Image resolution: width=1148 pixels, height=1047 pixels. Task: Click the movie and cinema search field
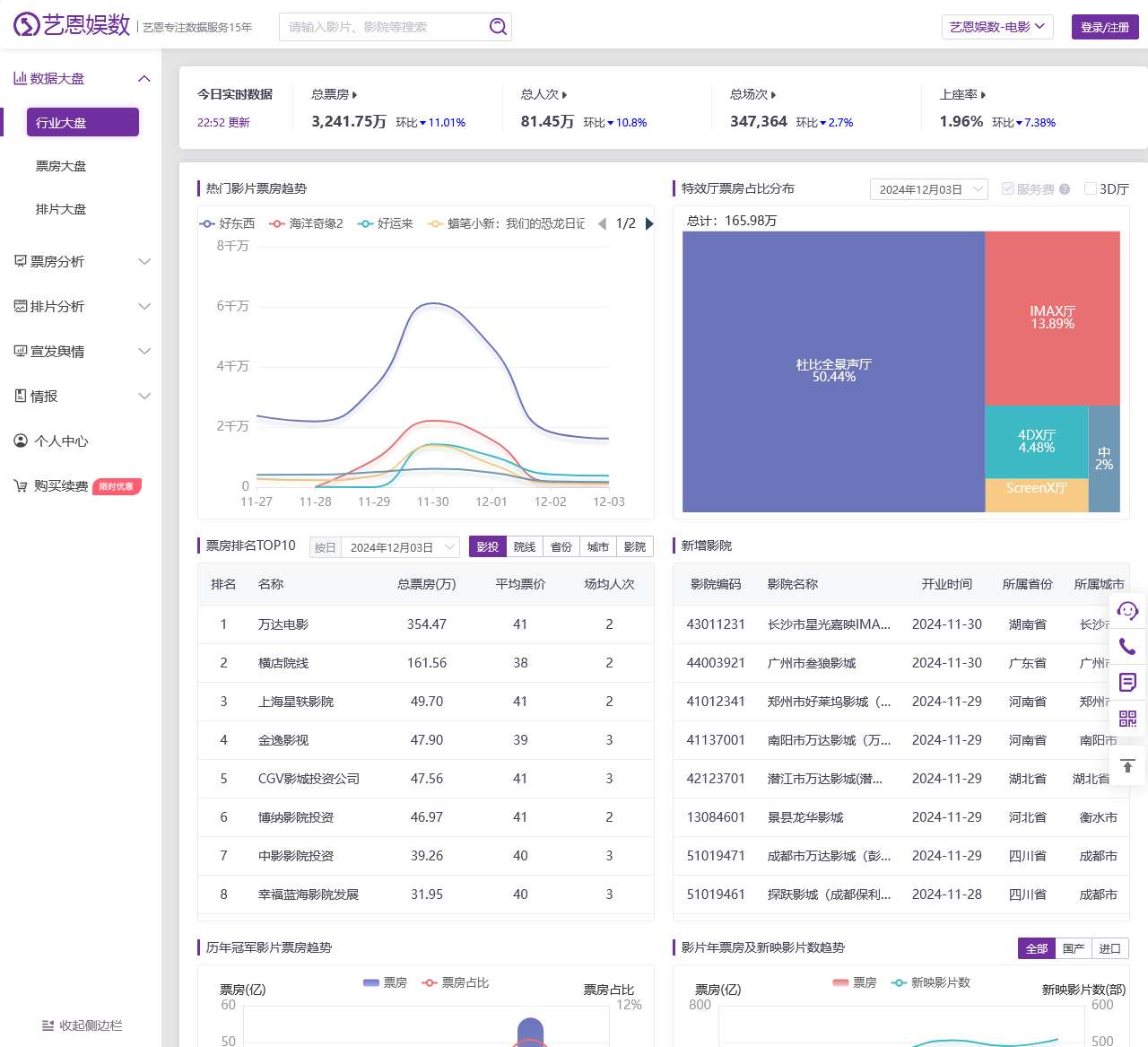pyautogui.click(x=386, y=27)
